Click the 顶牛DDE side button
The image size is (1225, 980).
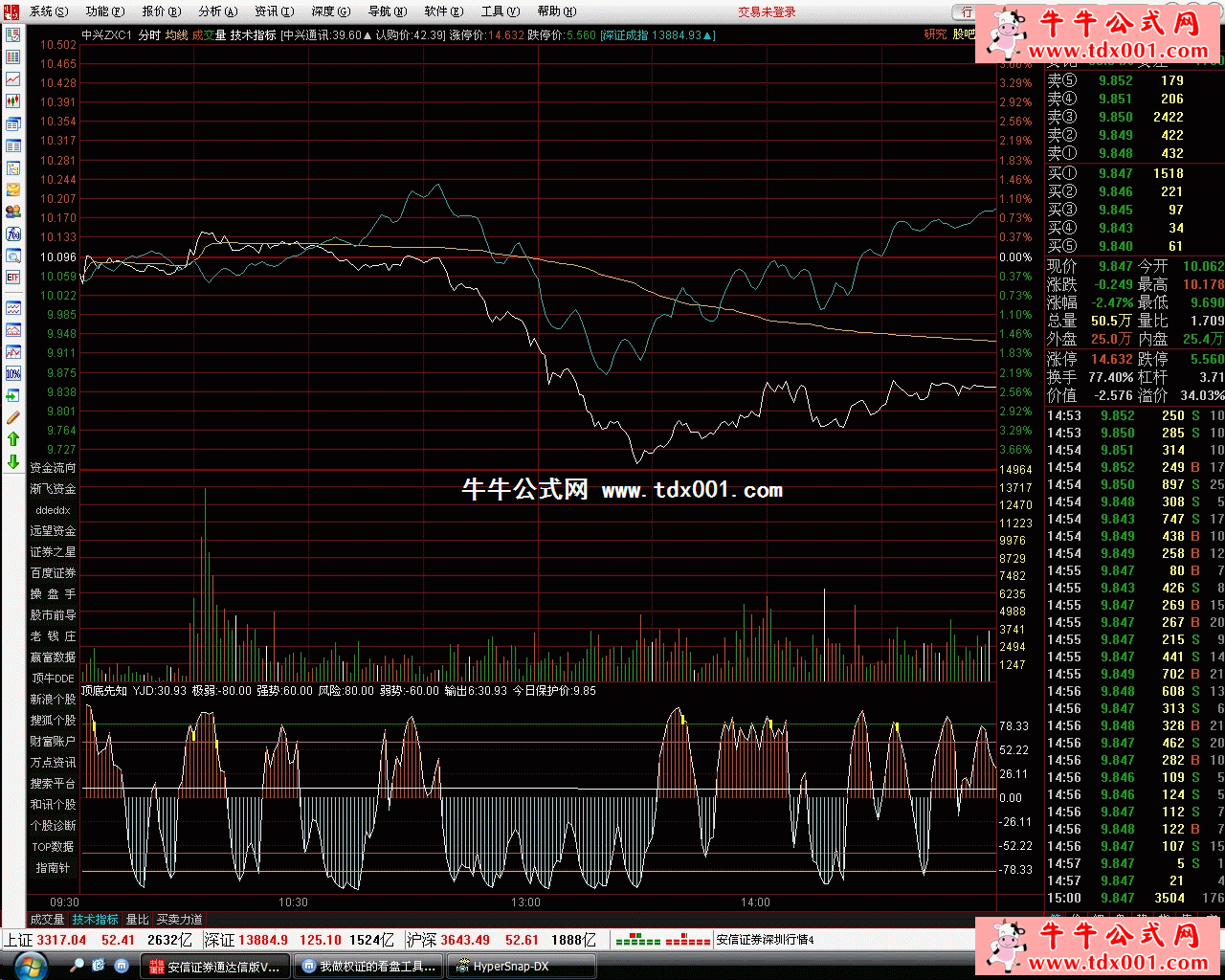pos(53,679)
